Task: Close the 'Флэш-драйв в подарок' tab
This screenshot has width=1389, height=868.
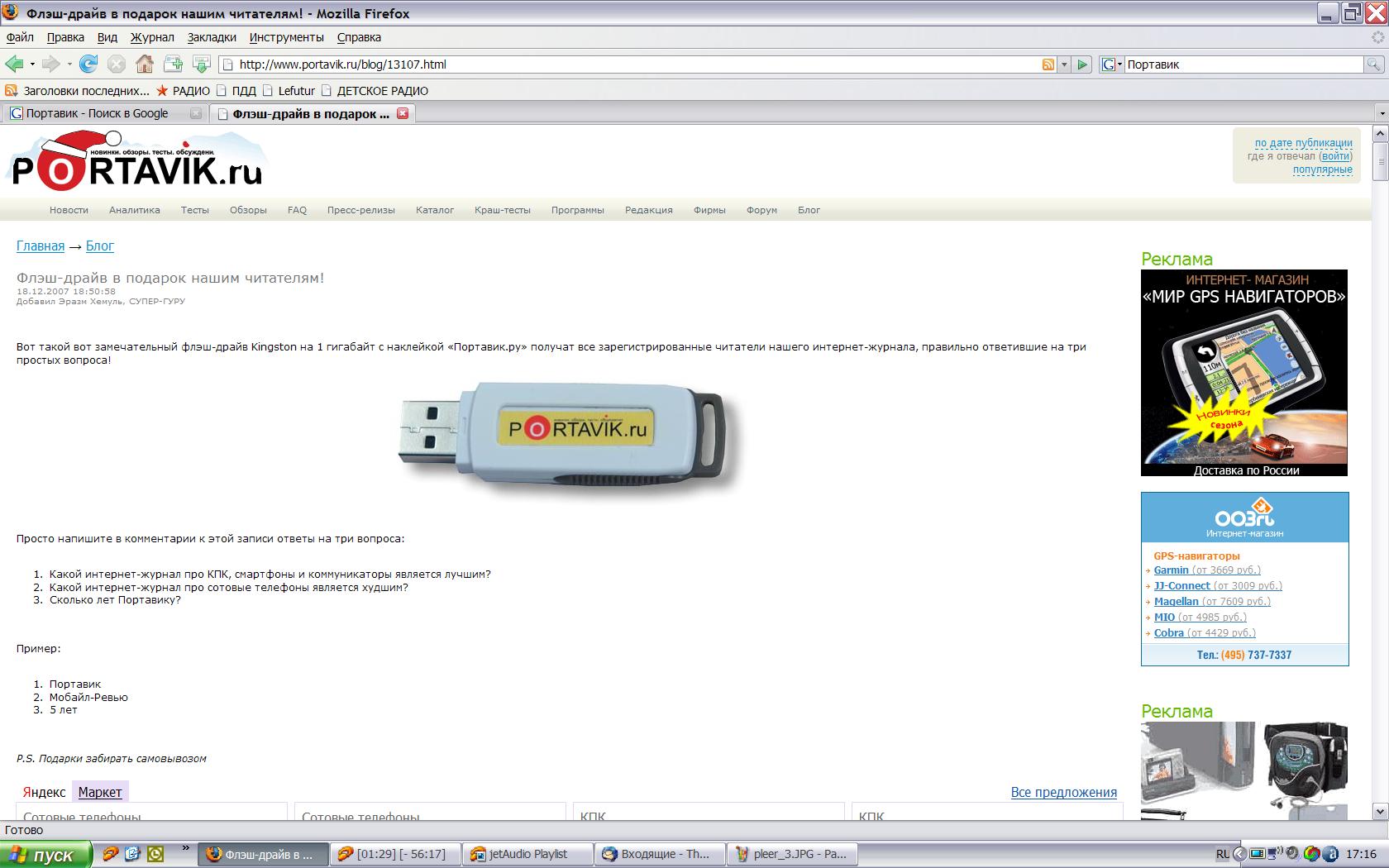Action: point(403,113)
